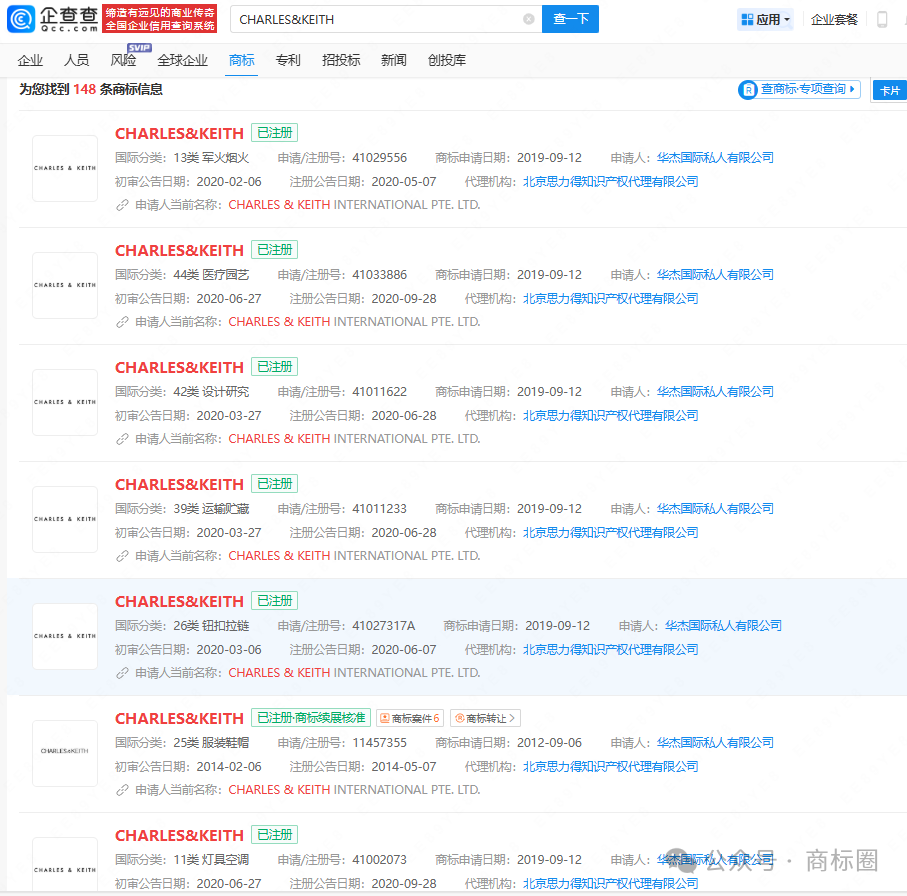Image resolution: width=907 pixels, height=896 pixels.
Task: Click the link icon in the 41011622 row
Action: pos(122,439)
